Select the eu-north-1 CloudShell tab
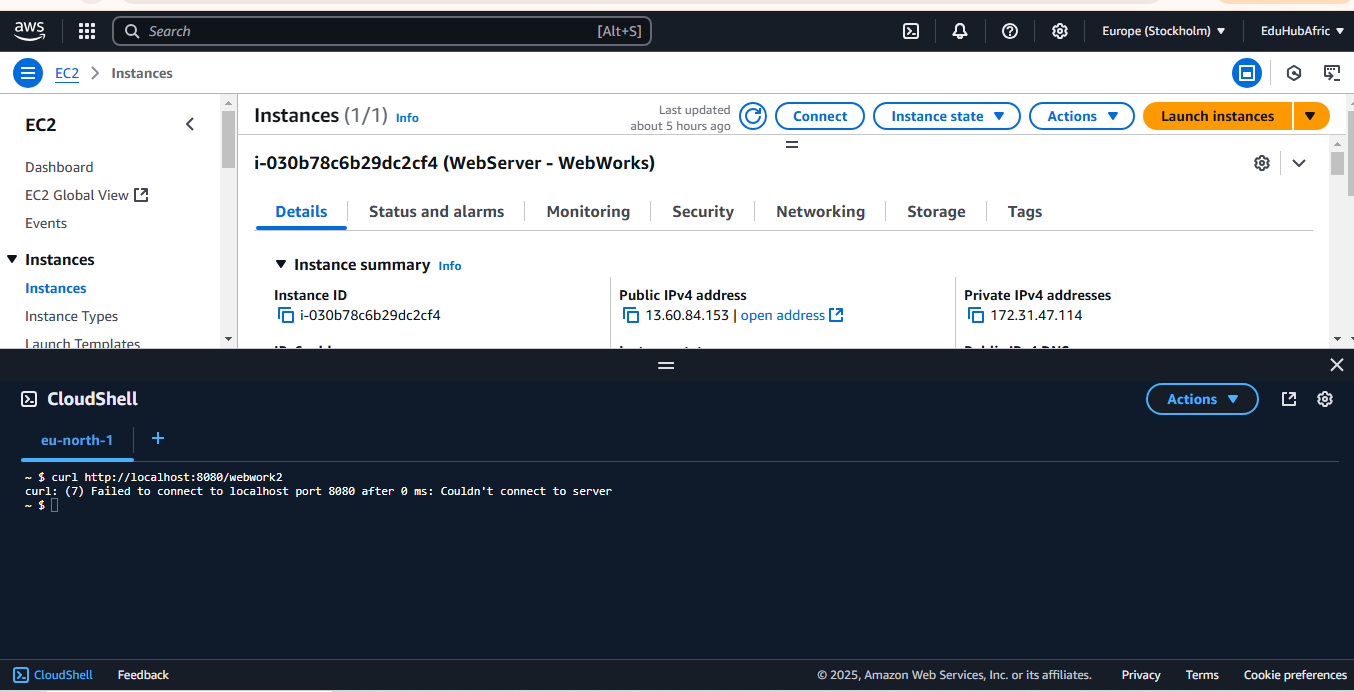 [x=77, y=440]
